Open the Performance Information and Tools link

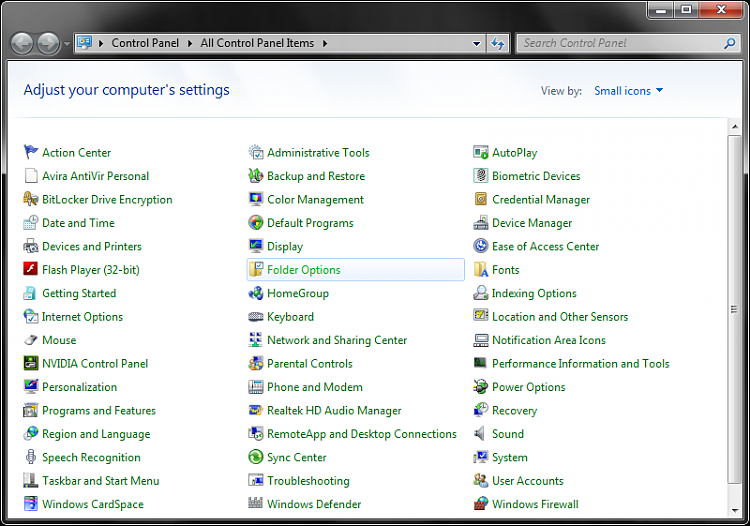click(581, 363)
